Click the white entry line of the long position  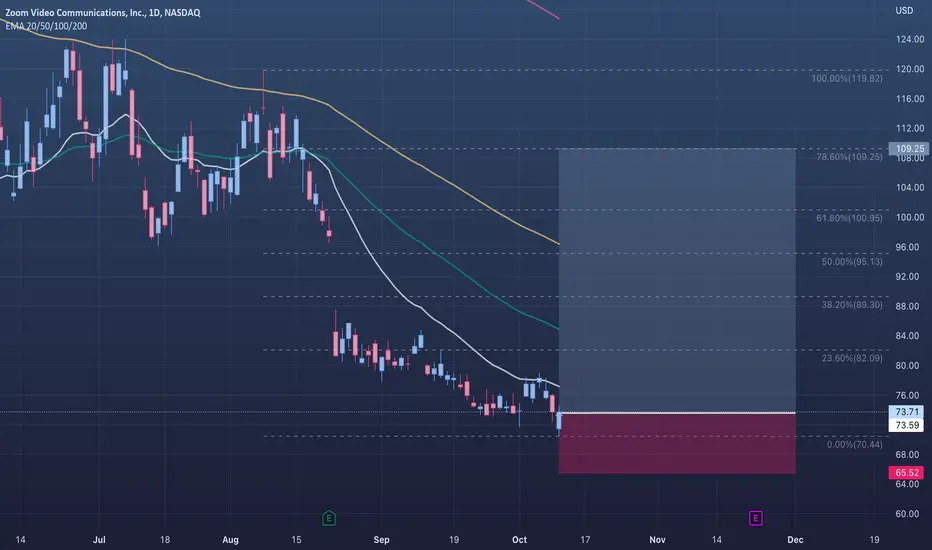pos(677,413)
